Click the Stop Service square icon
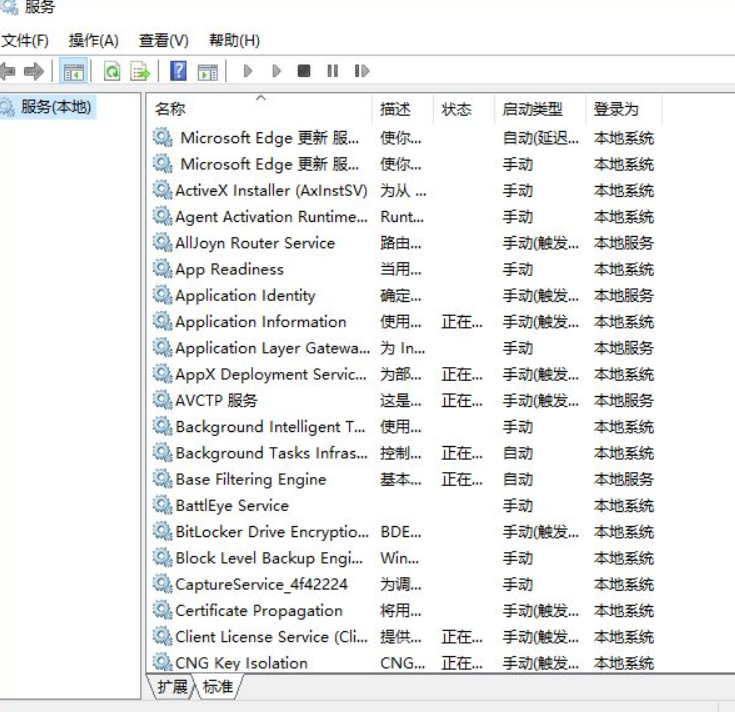 [304, 71]
